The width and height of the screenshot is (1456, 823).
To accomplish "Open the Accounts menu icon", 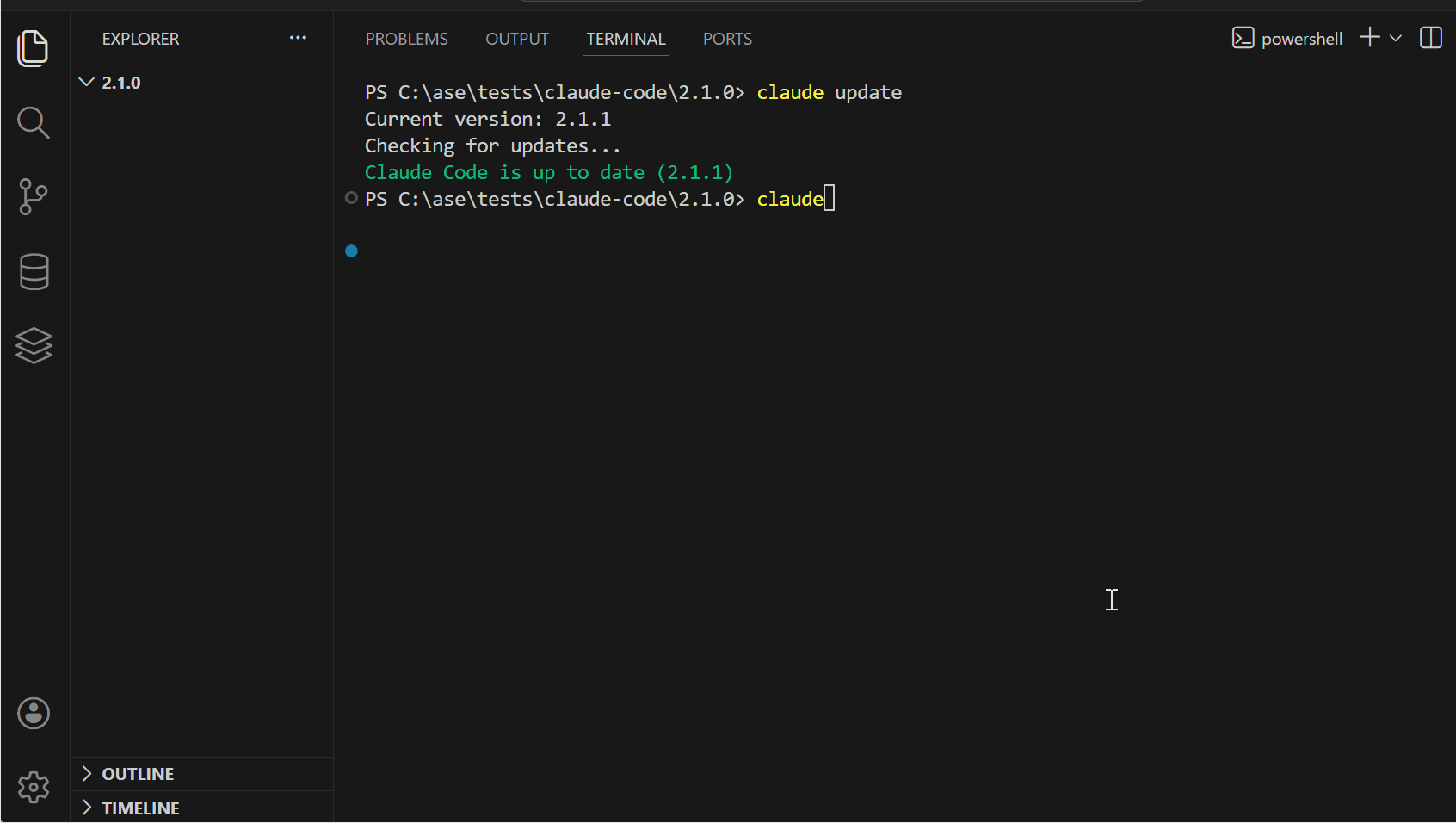I will pos(34,713).
